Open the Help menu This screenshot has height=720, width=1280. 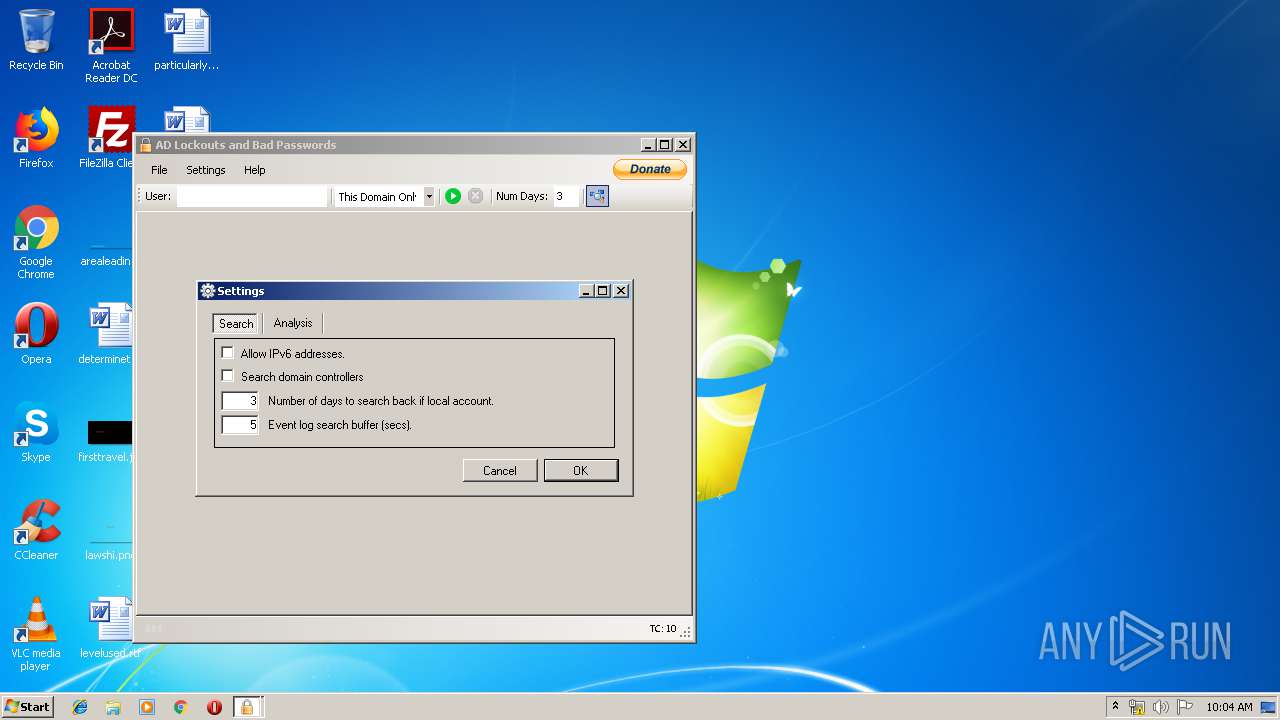(x=255, y=170)
